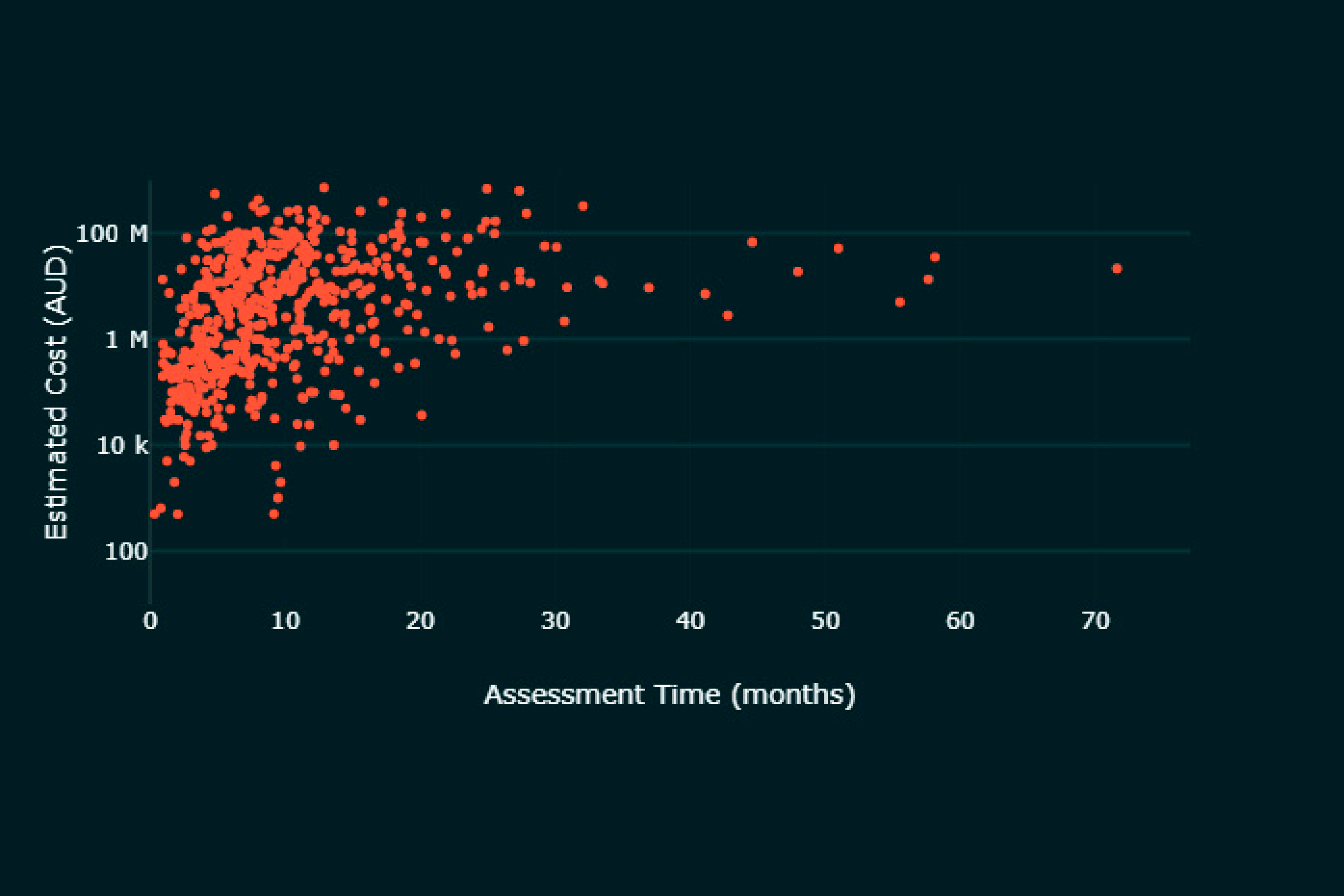Click the '1 M' y-axis tick label
The height and width of the screenshot is (896, 1344).
point(126,340)
